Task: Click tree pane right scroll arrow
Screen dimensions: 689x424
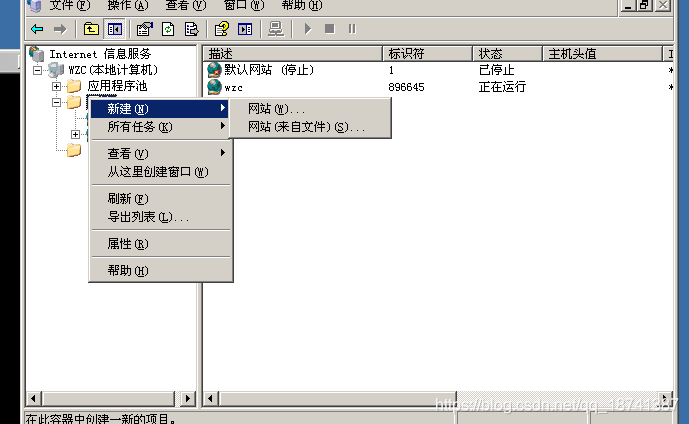Action: (x=188, y=399)
